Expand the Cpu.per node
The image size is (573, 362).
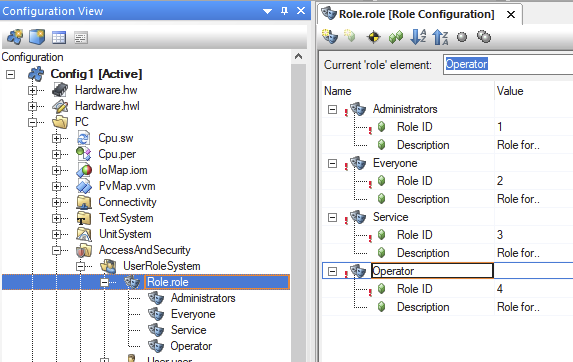(56, 155)
